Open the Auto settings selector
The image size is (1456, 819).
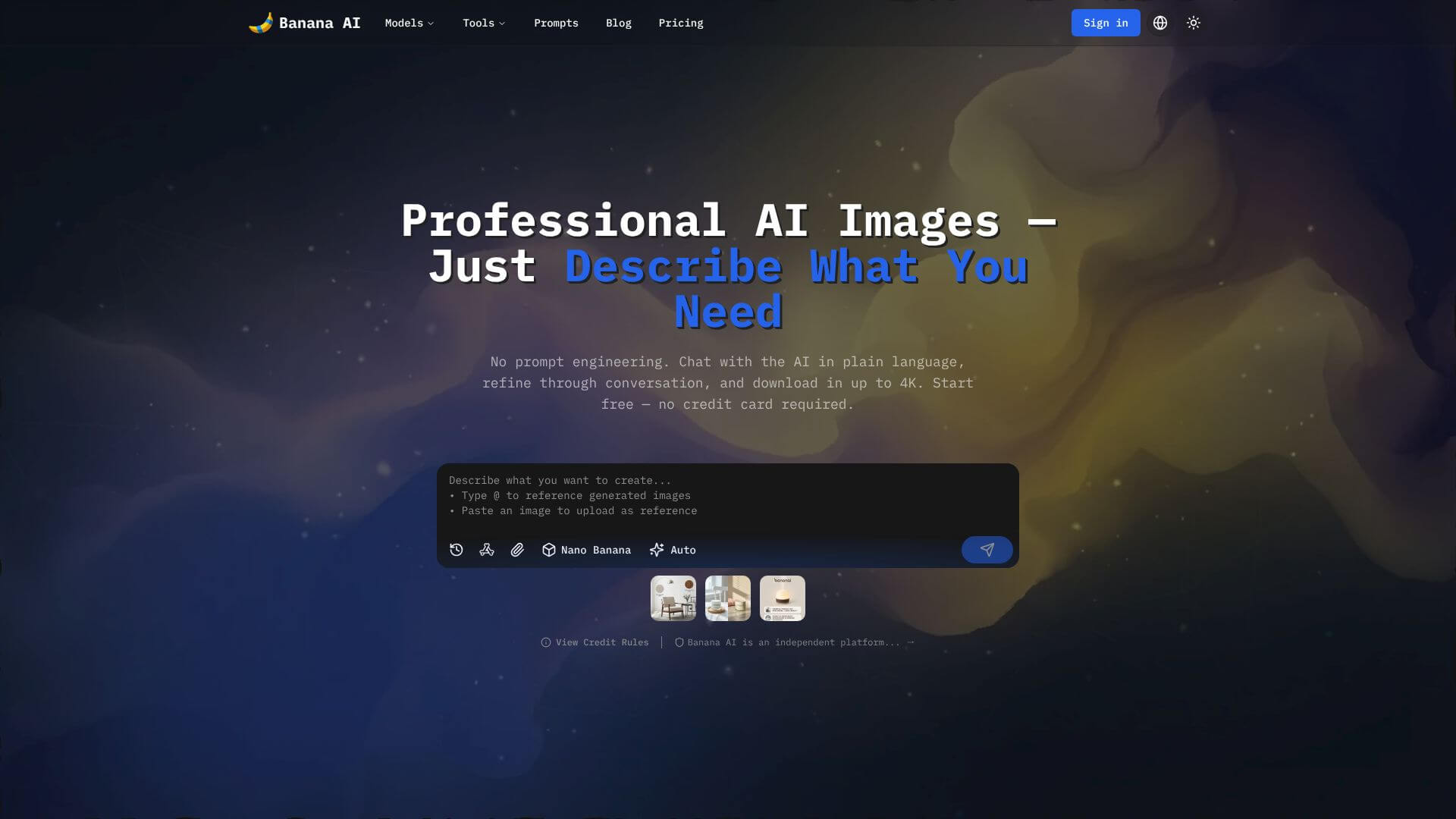coord(673,550)
